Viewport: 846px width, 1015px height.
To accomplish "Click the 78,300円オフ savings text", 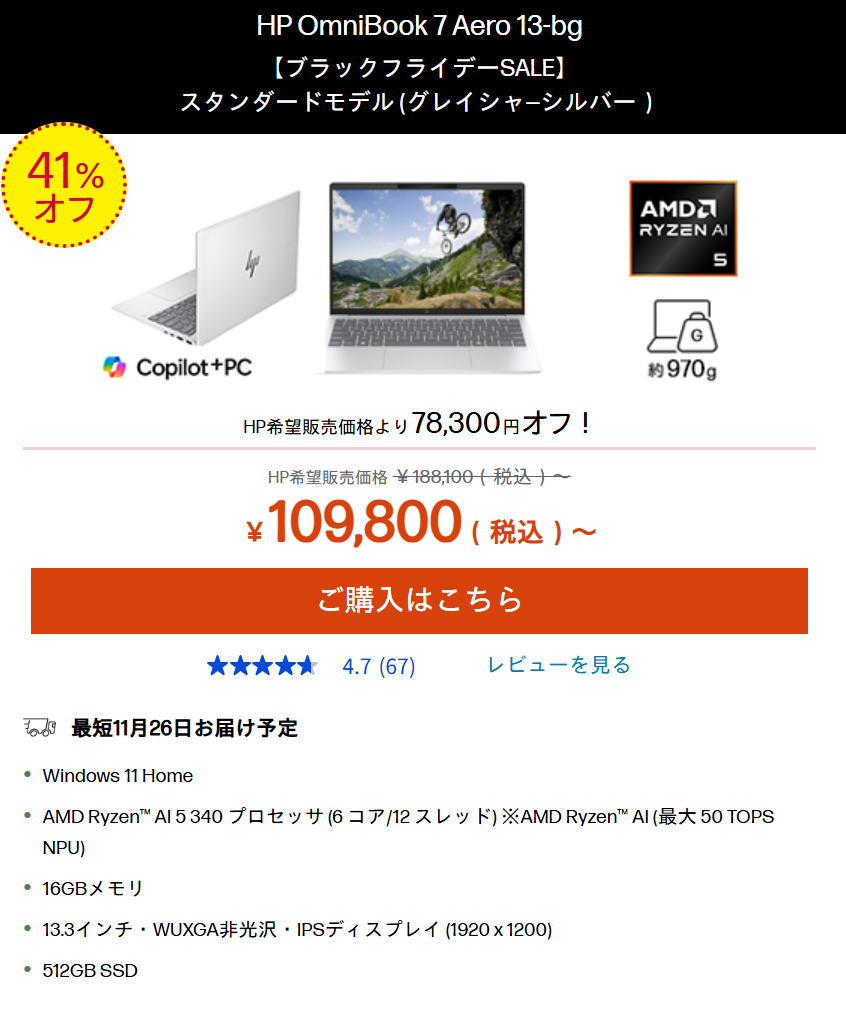I will point(502,423).
